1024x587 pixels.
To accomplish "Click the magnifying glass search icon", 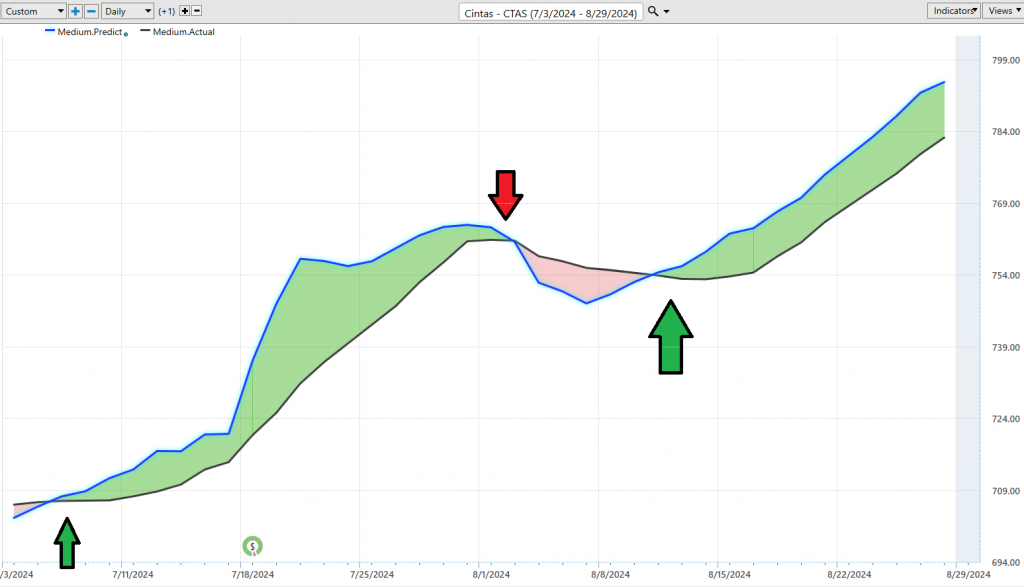I will (x=653, y=11).
